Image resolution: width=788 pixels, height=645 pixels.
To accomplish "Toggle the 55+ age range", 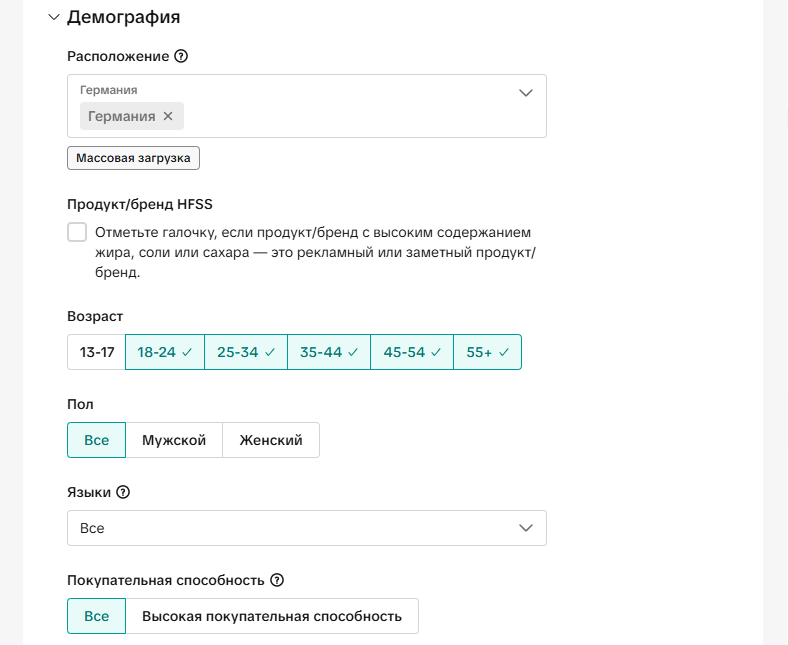I will click(487, 352).
